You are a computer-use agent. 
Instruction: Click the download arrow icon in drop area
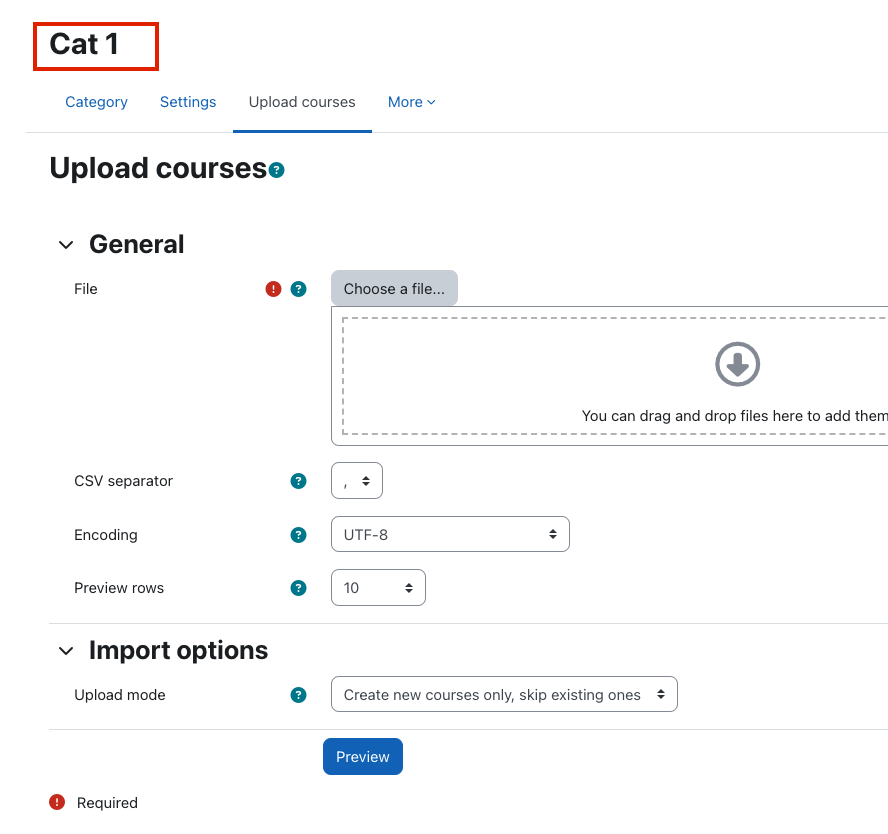click(x=737, y=365)
